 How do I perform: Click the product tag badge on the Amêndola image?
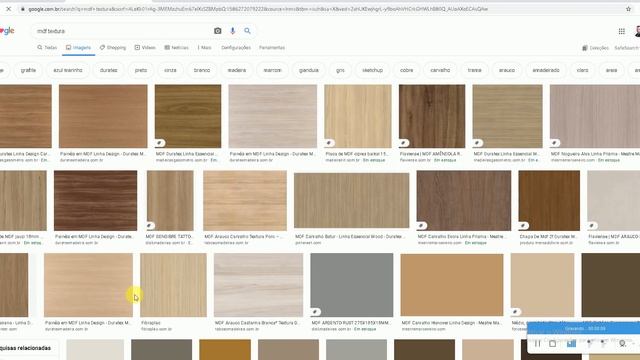click(x=404, y=143)
